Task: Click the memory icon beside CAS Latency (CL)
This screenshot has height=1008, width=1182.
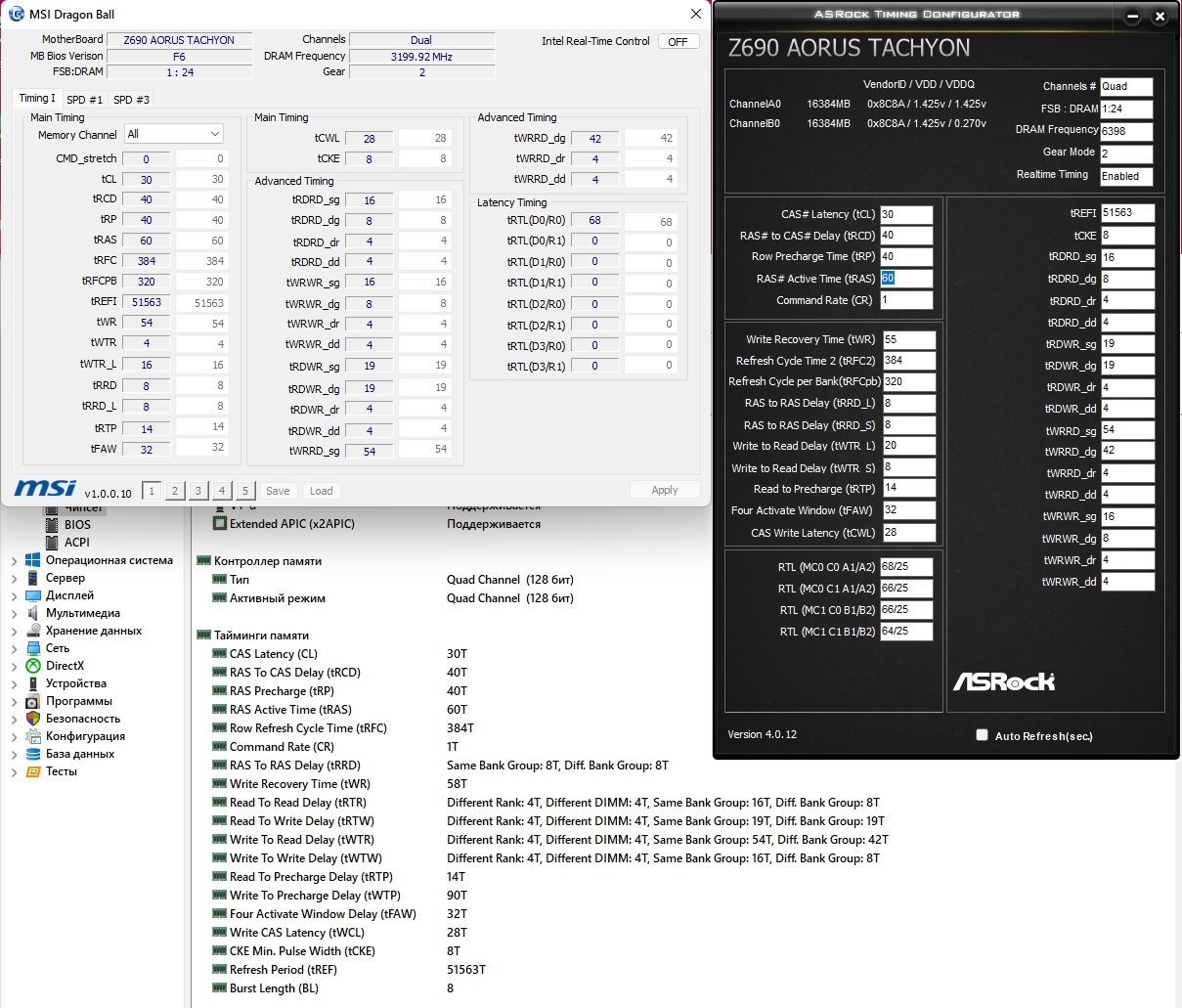Action: point(220,654)
